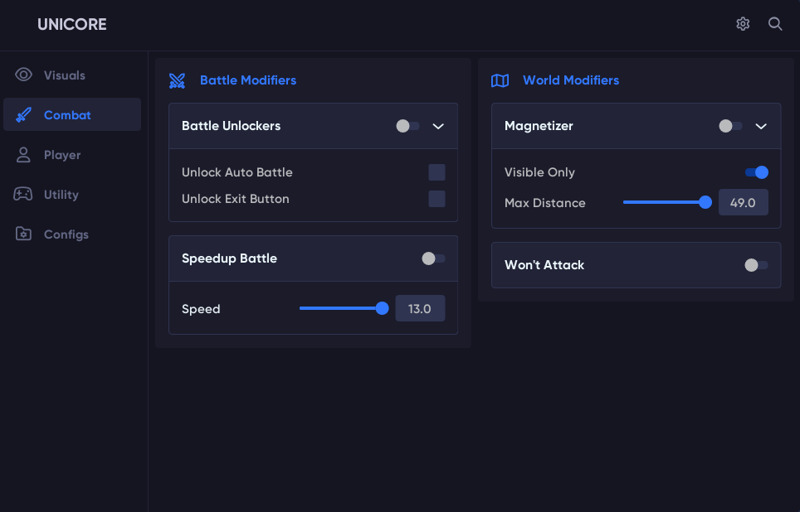Screen dimensions: 800x512
Task: Click the eye icon beside Visuals
Action: (x=23, y=75)
